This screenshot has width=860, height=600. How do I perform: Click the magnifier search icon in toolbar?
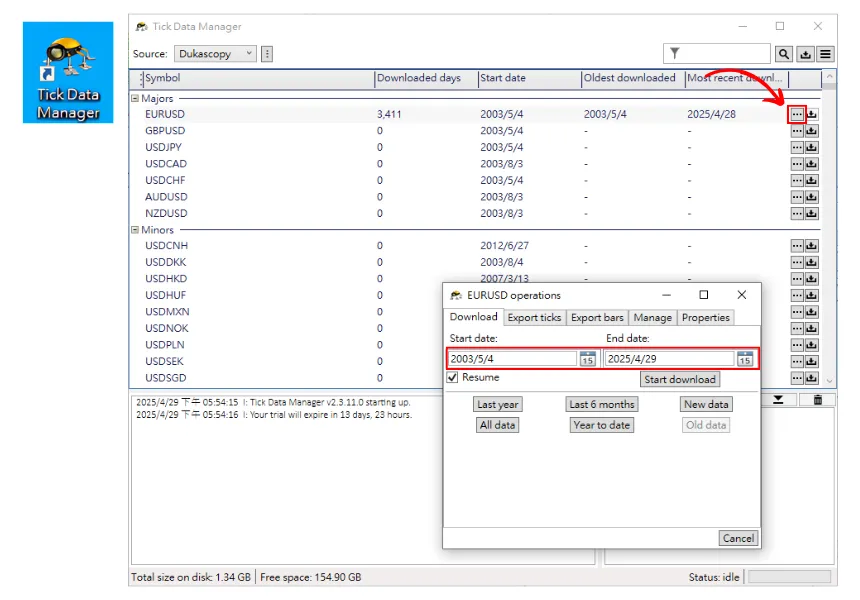[784, 54]
